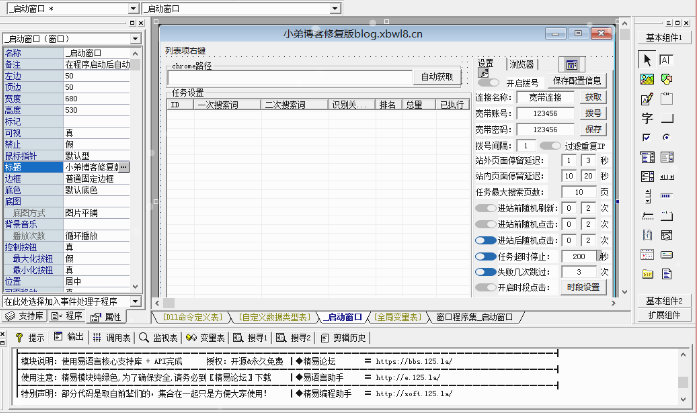
Task: Choose the checkbox component icon in palette
Action: tap(647, 137)
